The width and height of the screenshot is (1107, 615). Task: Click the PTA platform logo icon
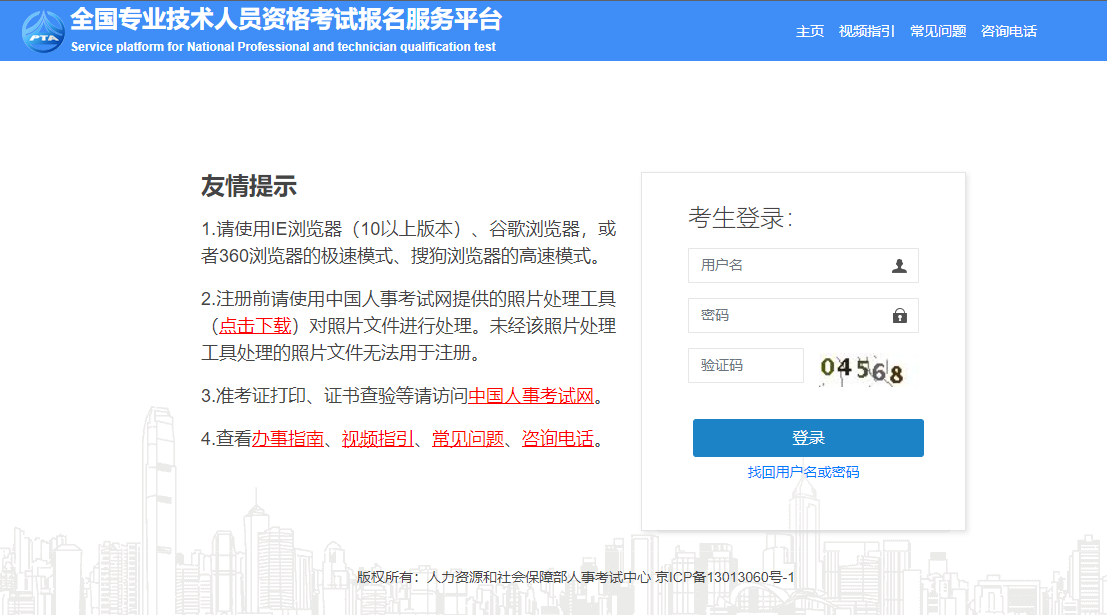(x=41, y=29)
